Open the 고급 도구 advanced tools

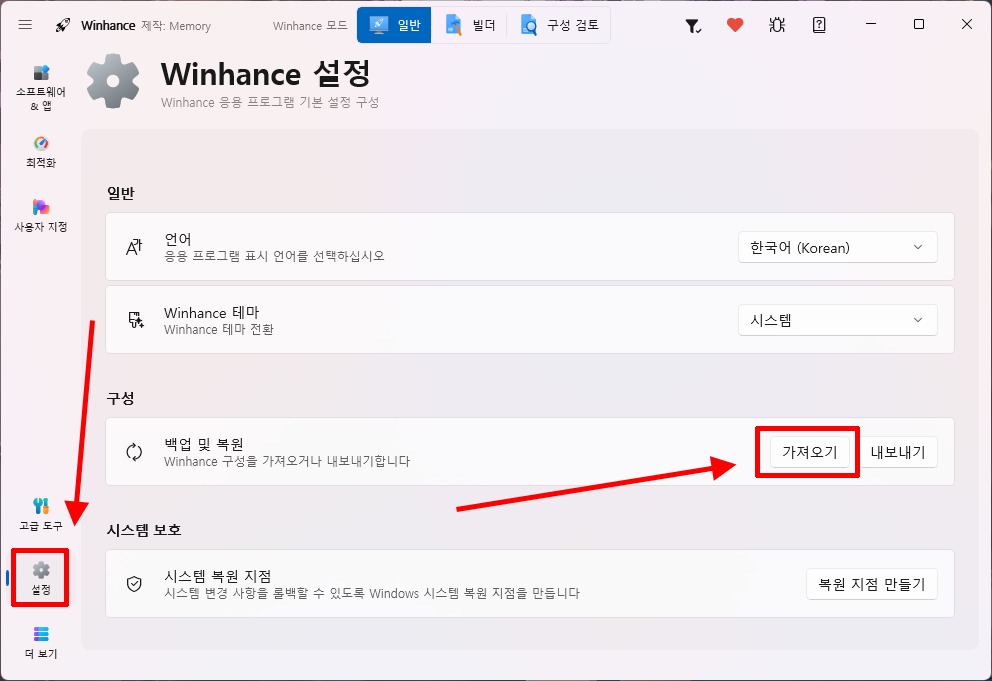(x=41, y=514)
